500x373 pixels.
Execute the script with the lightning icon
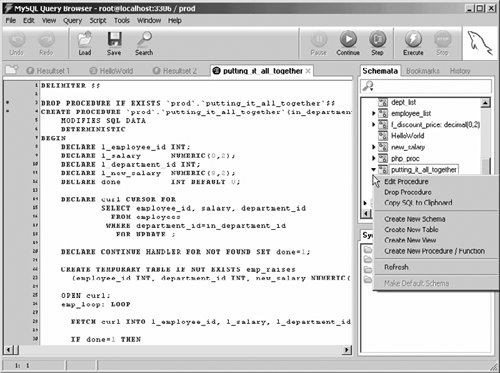[413, 44]
